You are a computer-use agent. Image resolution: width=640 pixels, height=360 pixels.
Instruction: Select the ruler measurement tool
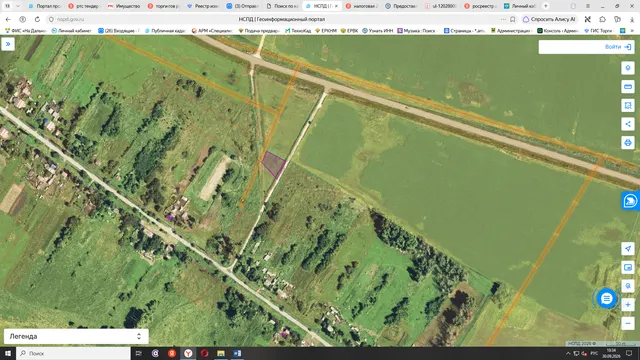coord(628,87)
